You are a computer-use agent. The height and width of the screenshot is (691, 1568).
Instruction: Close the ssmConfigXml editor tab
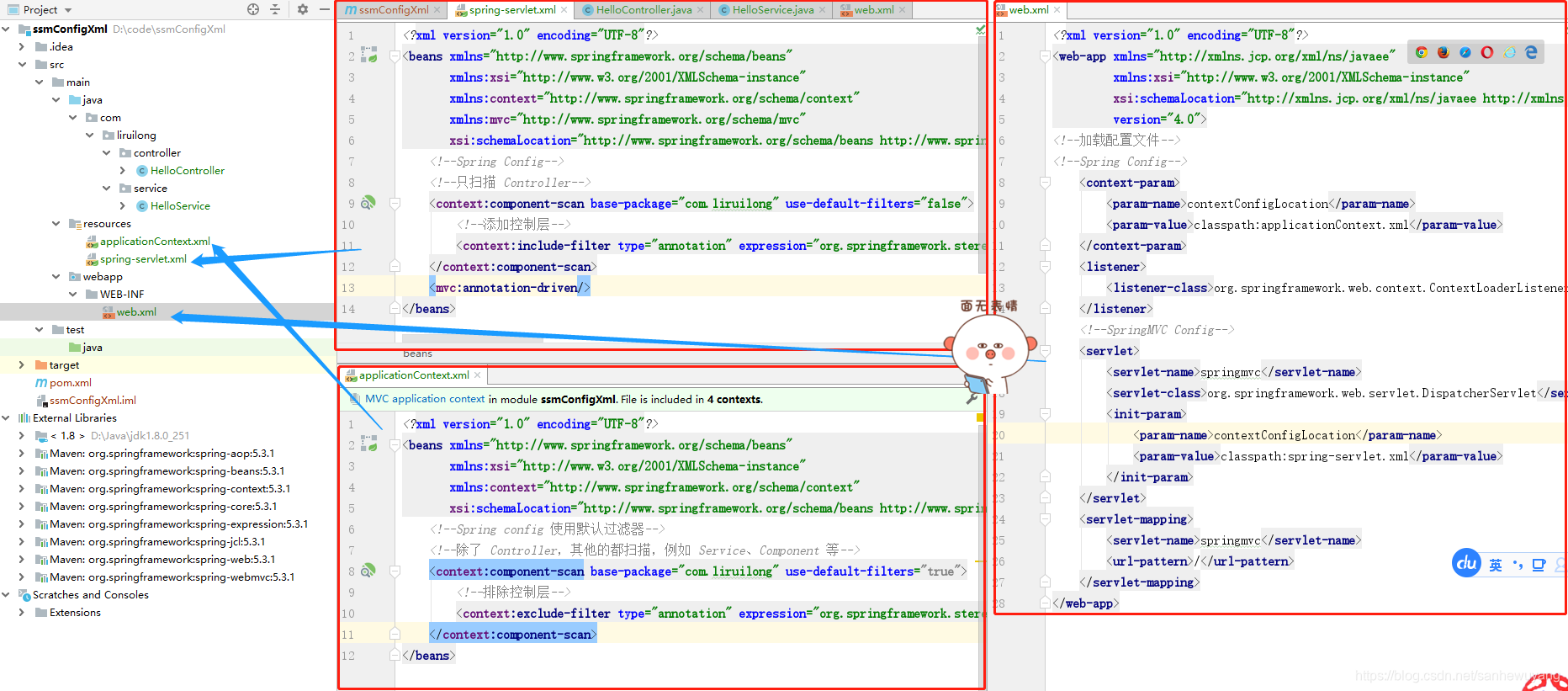click(437, 10)
